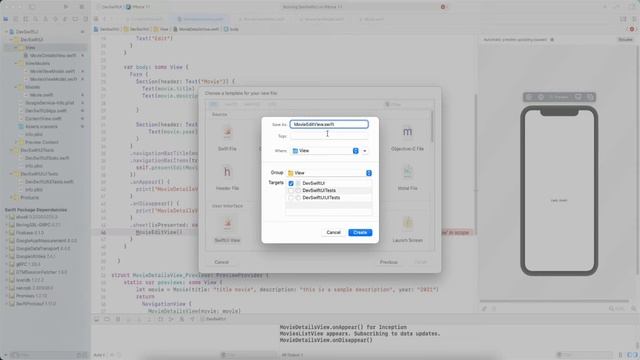The width and height of the screenshot is (640, 360).
Task: Select Movie.swift in navigator
Action: (x=41, y=95)
